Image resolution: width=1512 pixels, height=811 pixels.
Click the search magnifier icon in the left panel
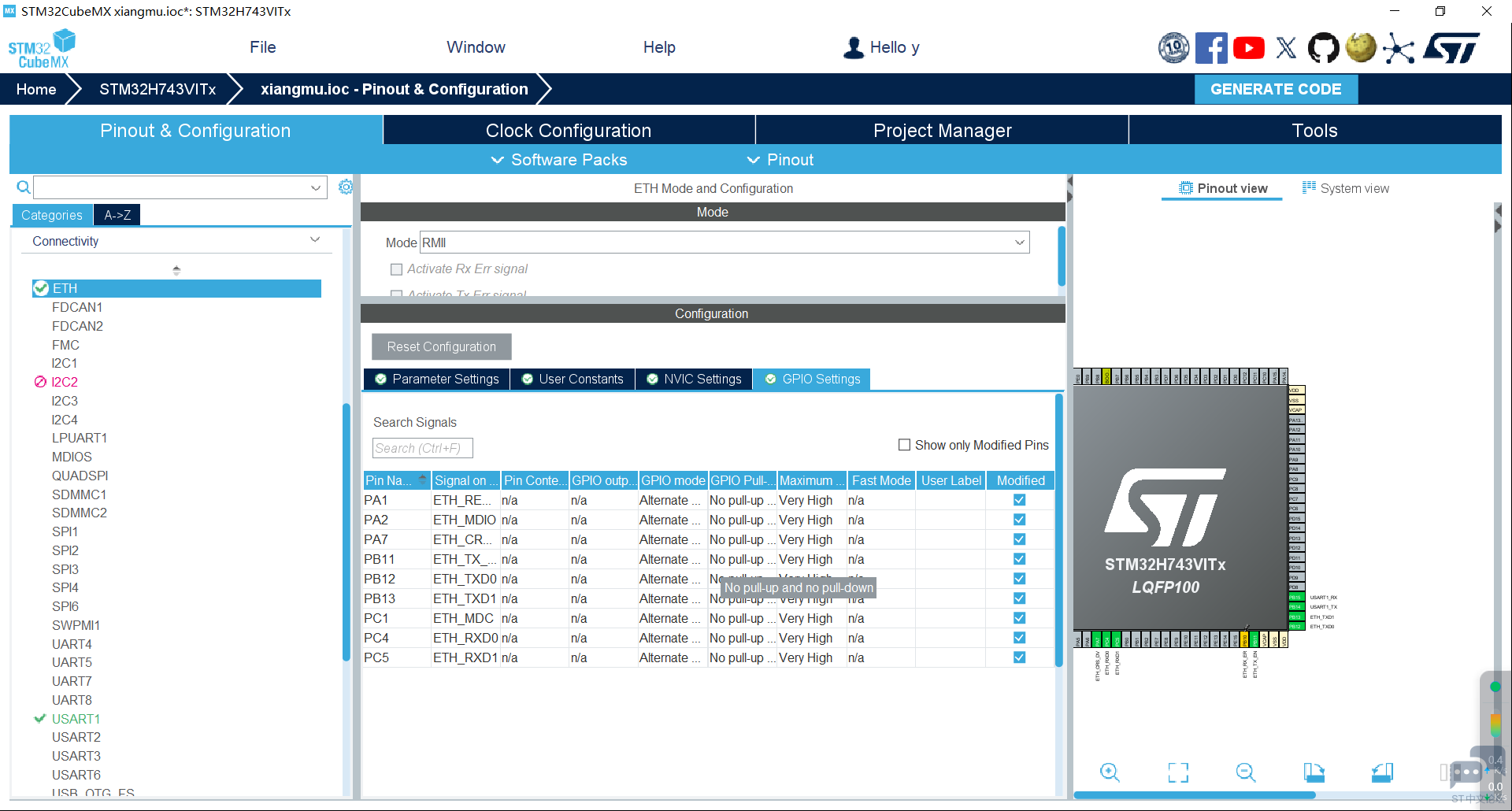pyautogui.click(x=24, y=187)
